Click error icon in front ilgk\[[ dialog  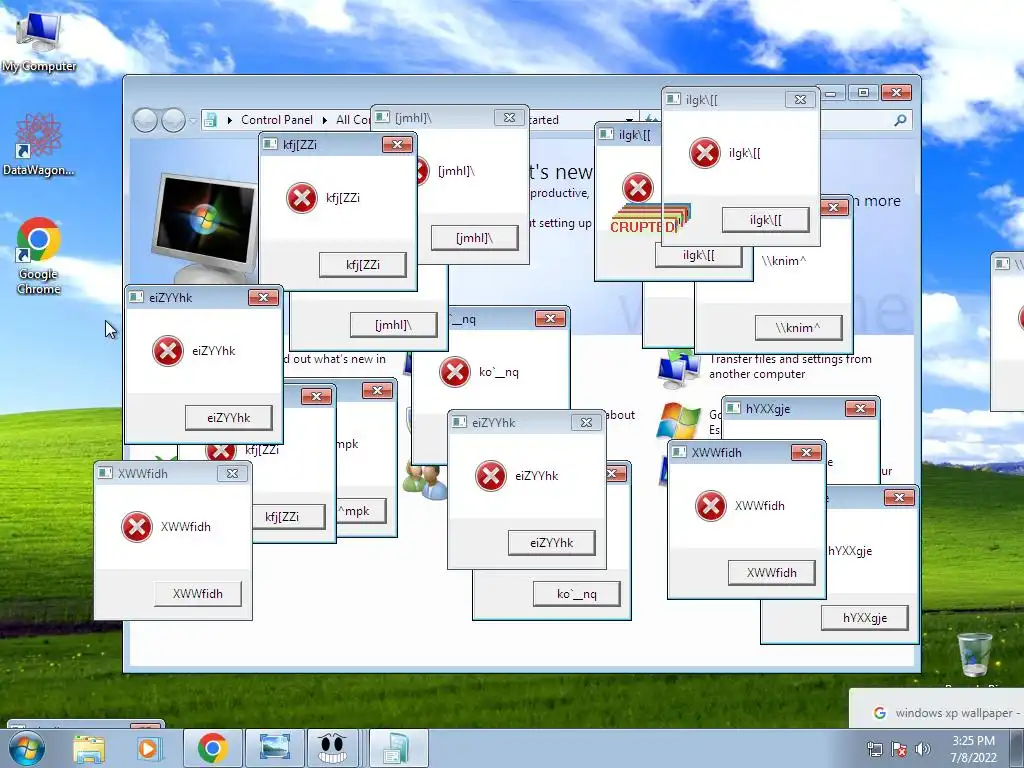(705, 153)
